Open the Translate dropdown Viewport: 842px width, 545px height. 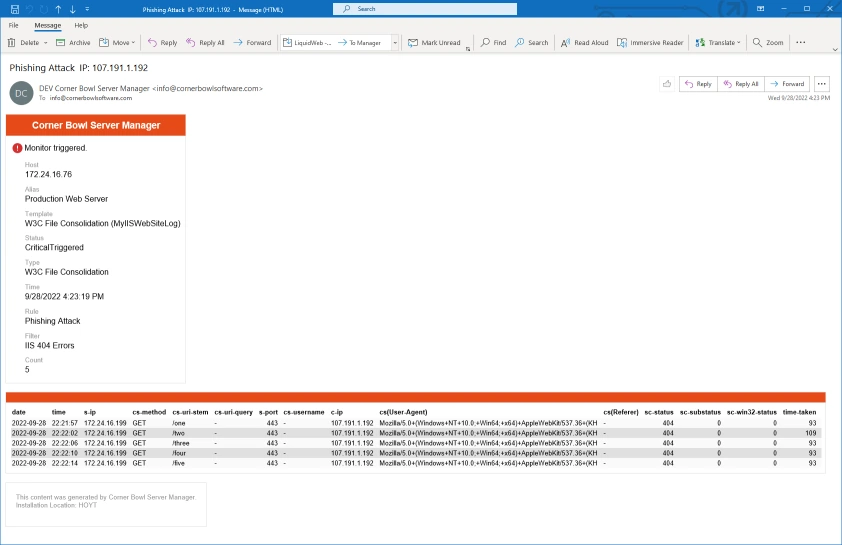tap(718, 42)
